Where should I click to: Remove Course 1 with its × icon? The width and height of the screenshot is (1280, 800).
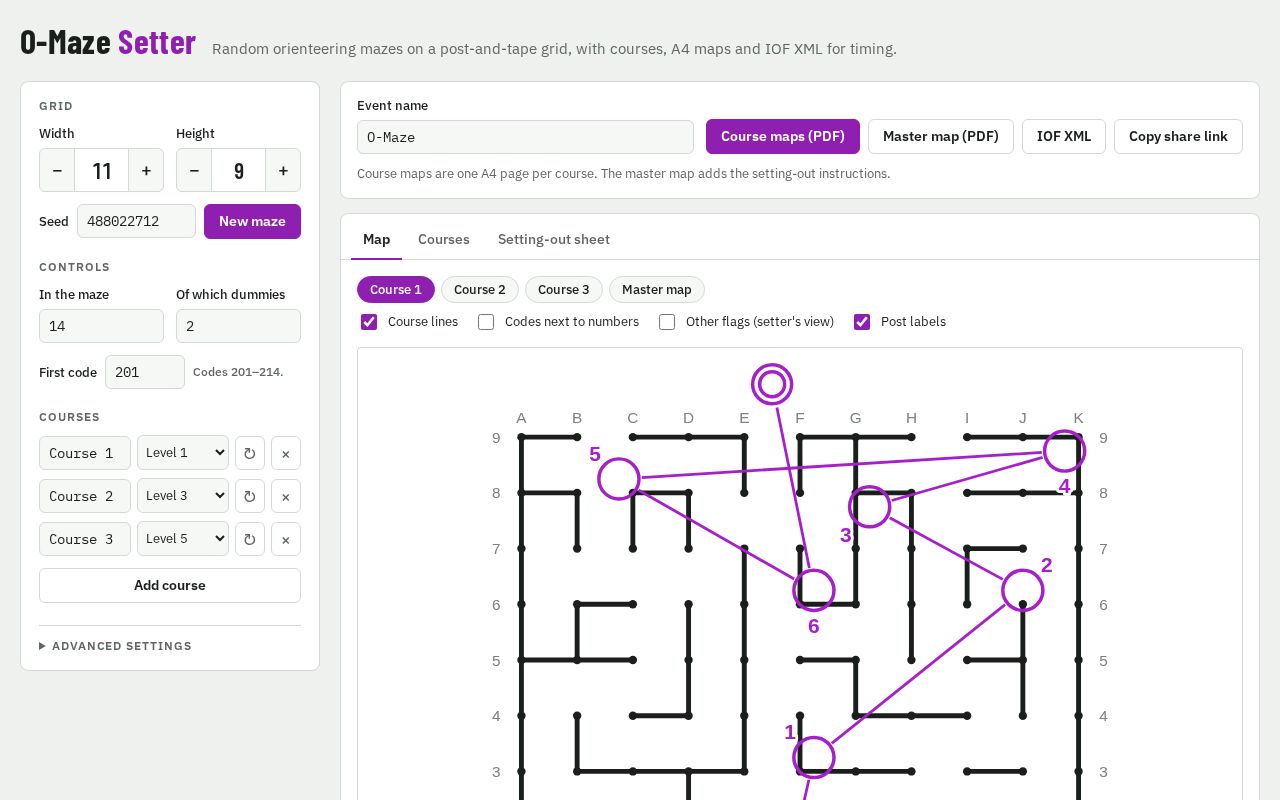pyautogui.click(x=286, y=453)
